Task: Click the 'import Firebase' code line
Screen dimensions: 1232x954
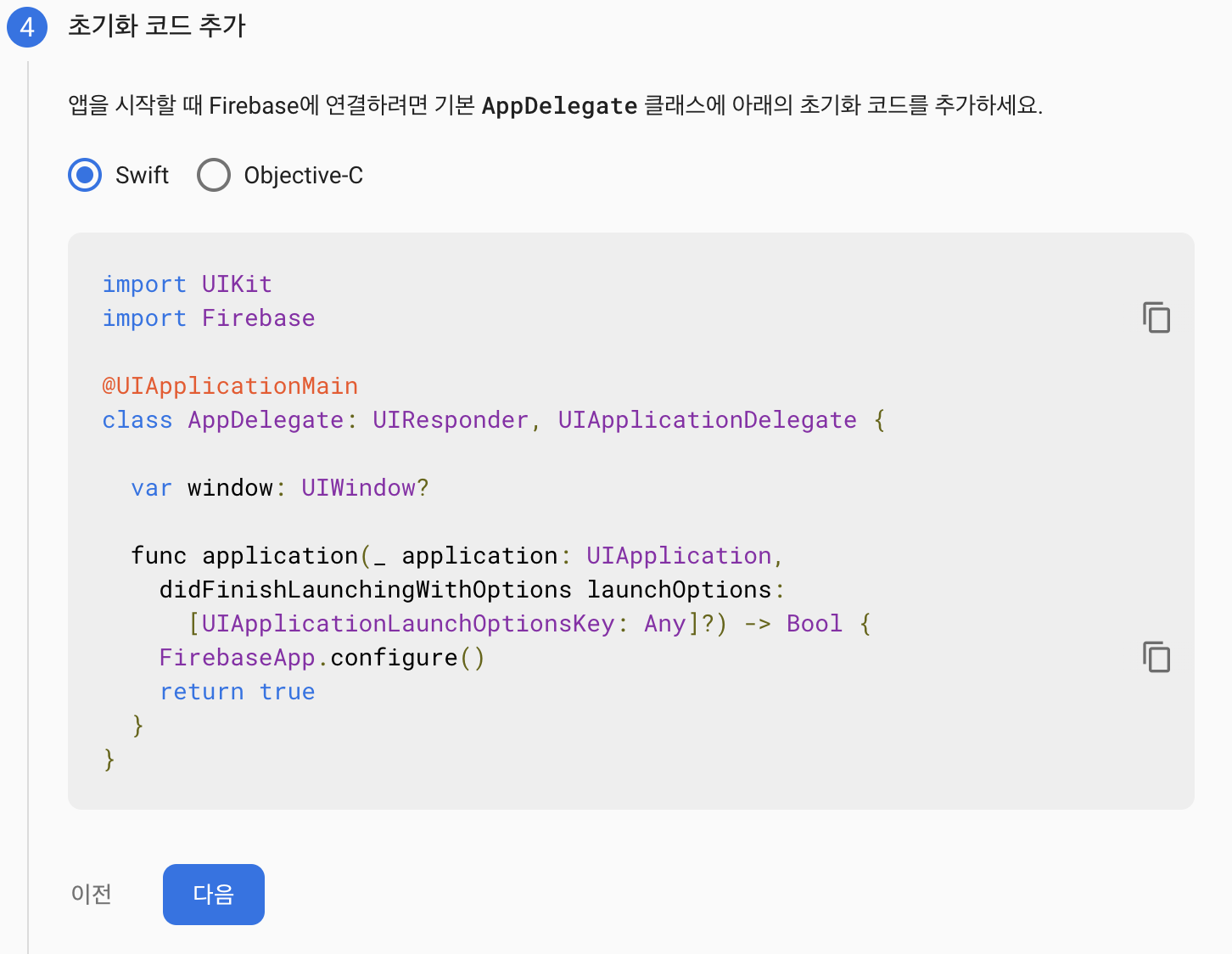Action: [x=209, y=318]
